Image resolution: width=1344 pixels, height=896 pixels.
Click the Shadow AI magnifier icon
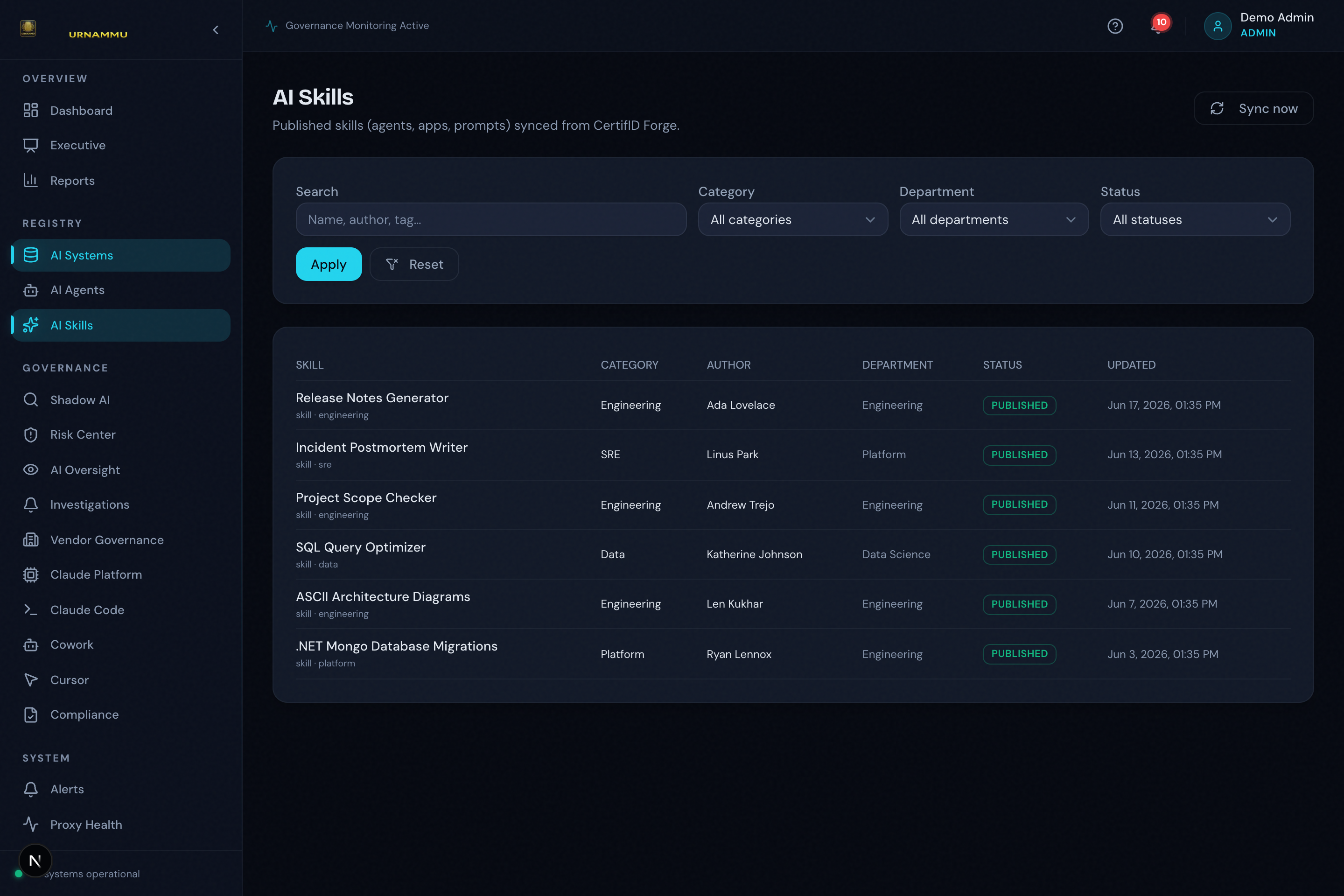(31, 399)
